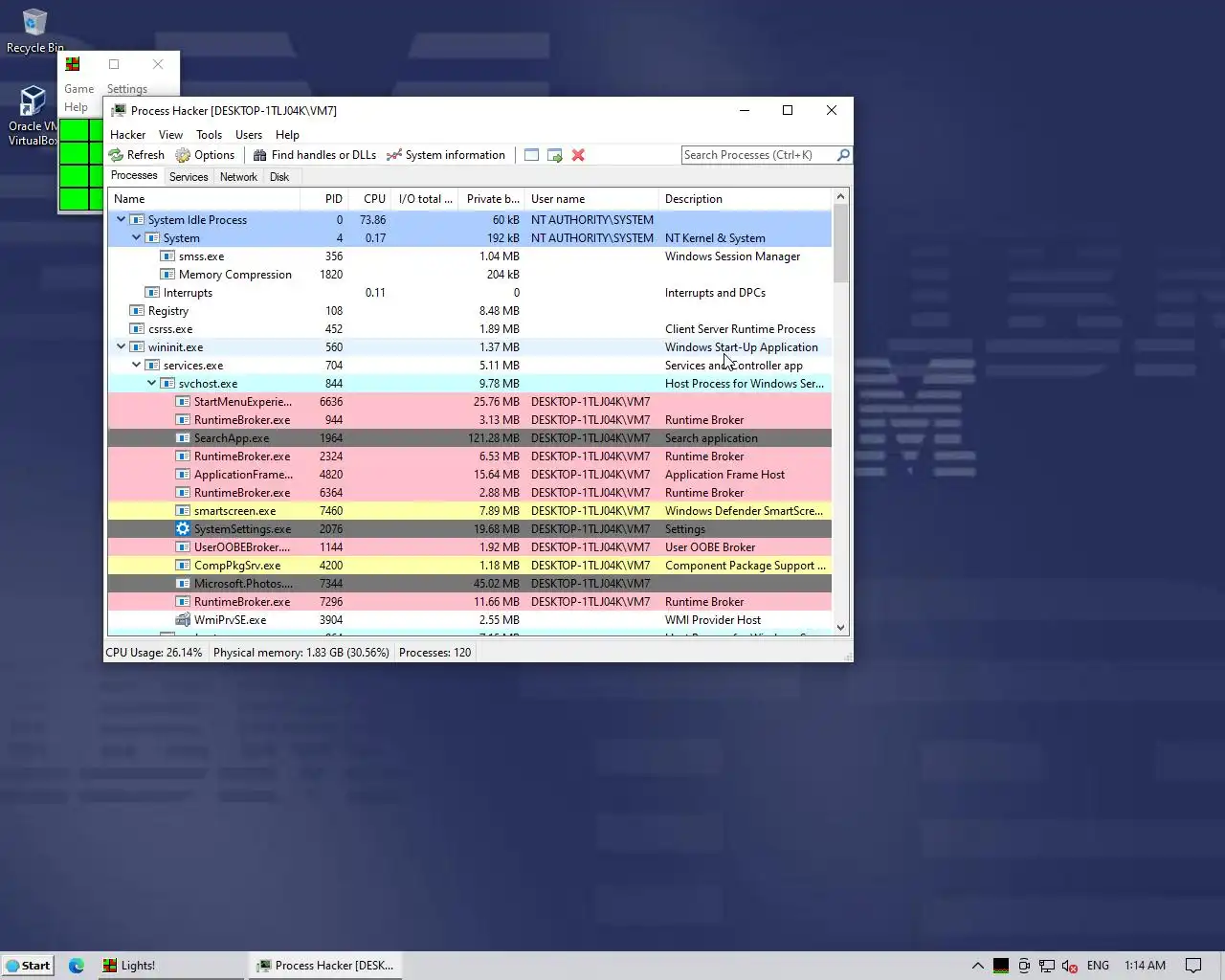Image resolution: width=1225 pixels, height=980 pixels.
Task: Sort by the CPU column header
Action: point(369,199)
